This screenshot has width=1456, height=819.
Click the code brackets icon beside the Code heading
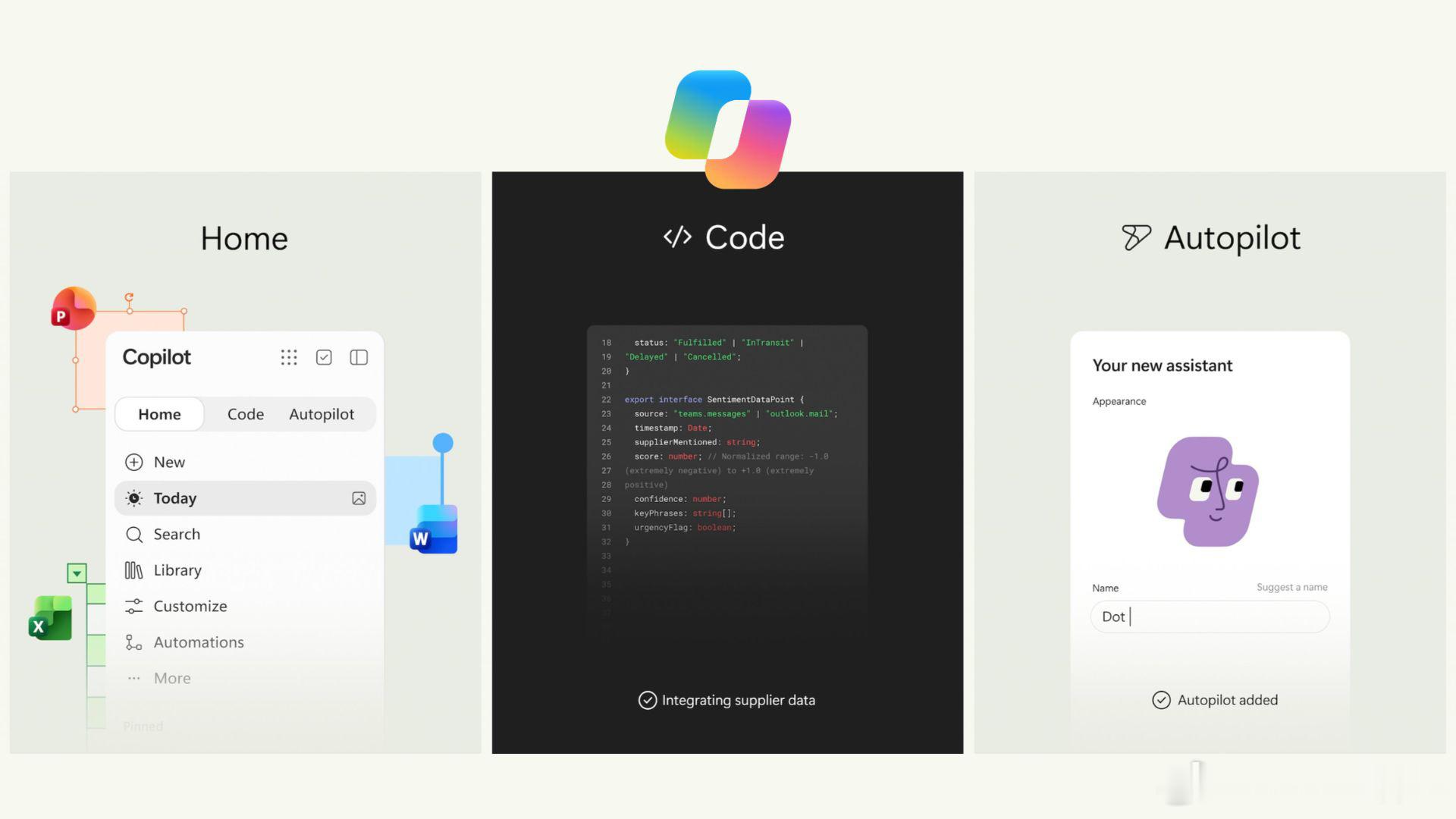[677, 237]
